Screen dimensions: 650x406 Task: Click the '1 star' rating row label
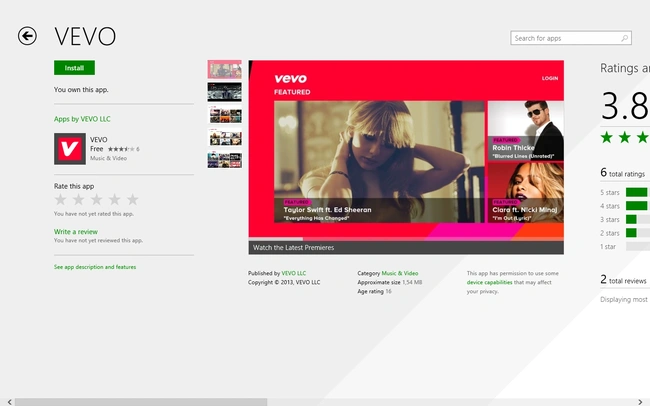coord(608,247)
